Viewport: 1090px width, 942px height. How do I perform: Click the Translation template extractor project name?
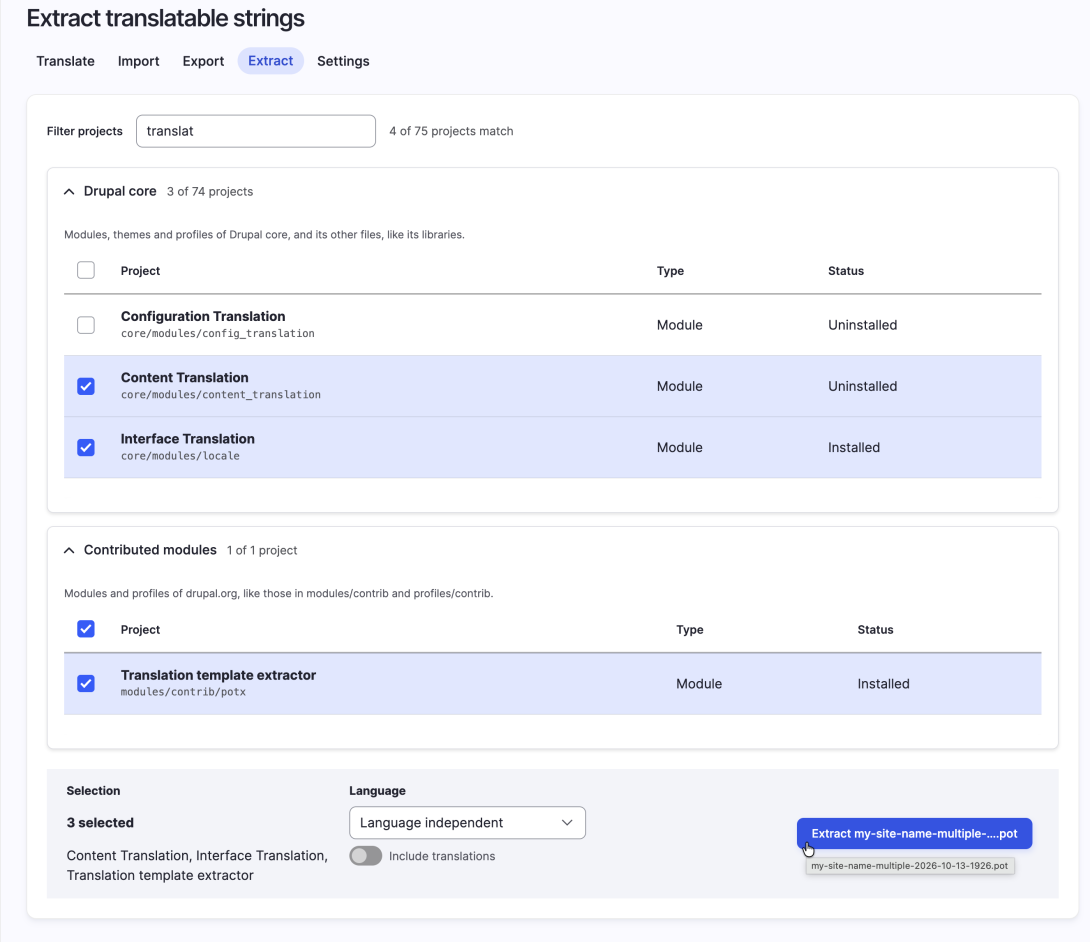pos(218,675)
